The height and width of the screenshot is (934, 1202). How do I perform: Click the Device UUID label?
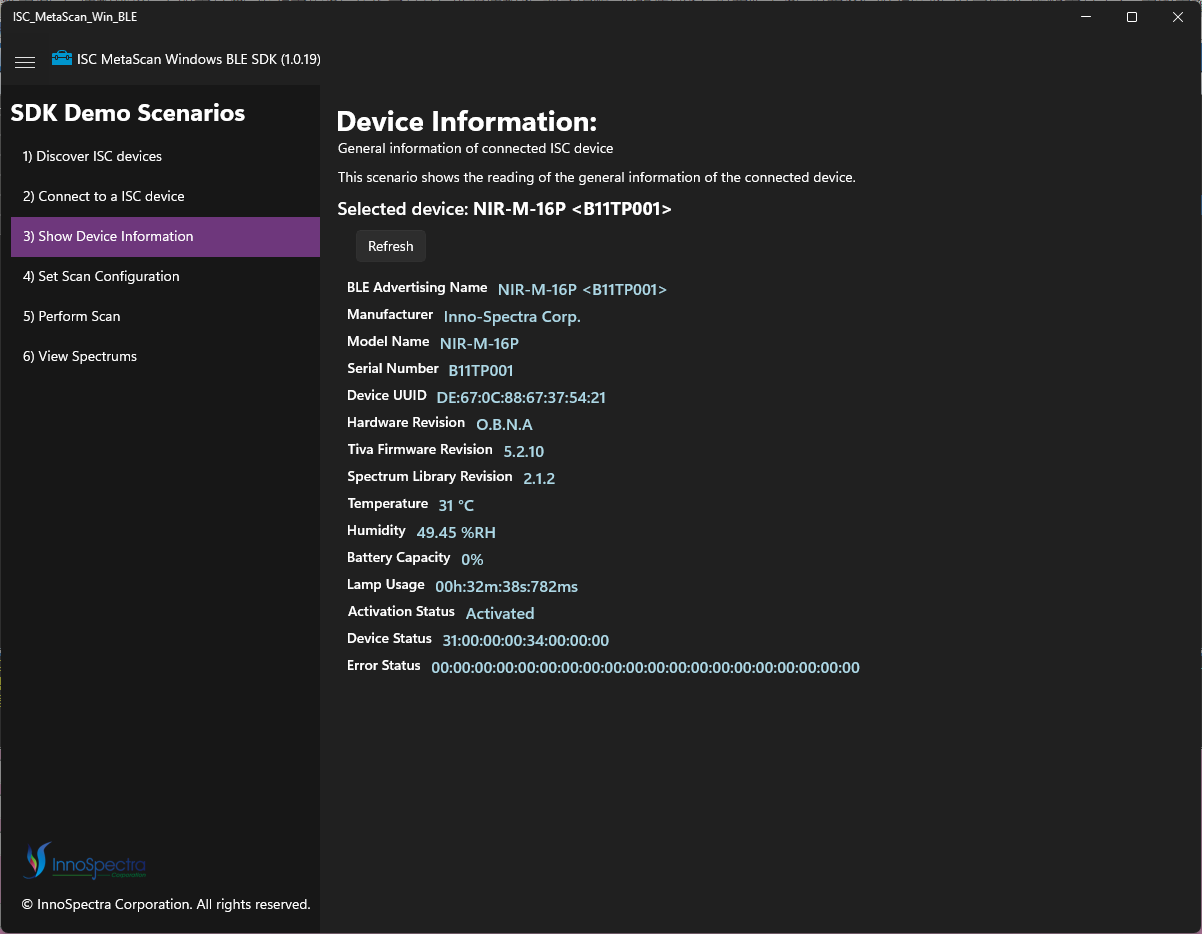tap(387, 395)
